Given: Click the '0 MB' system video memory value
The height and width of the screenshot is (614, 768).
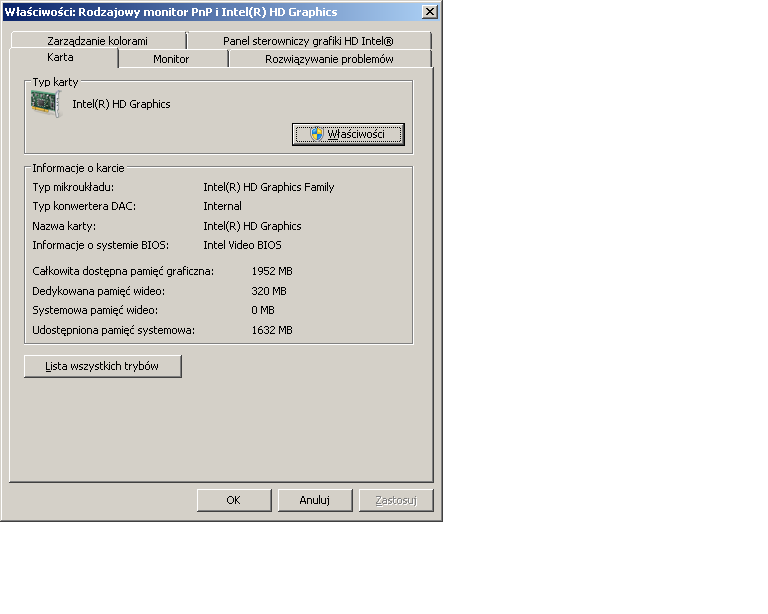Looking at the screenshot, I should coord(263,310).
